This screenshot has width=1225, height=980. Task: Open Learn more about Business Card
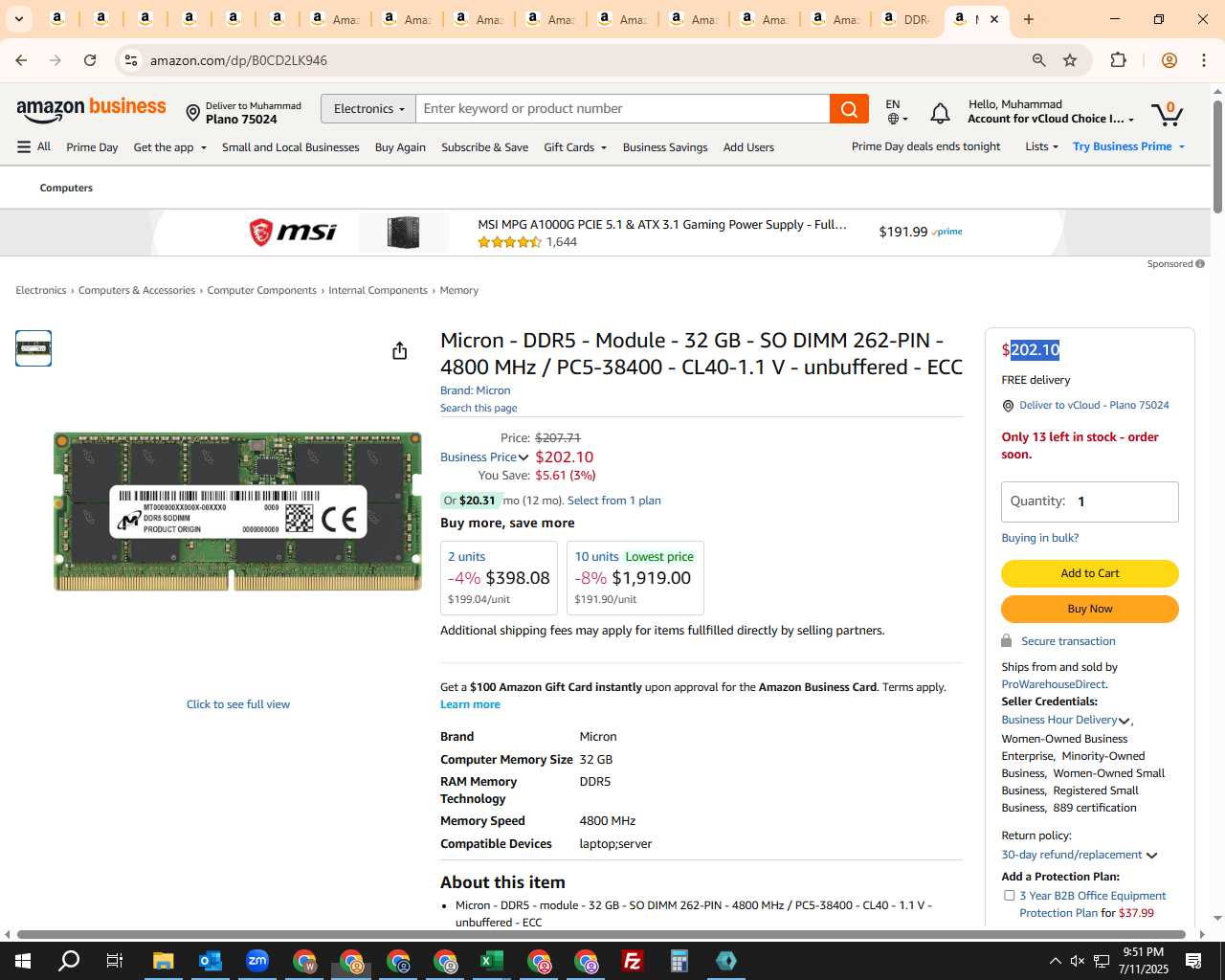470,704
